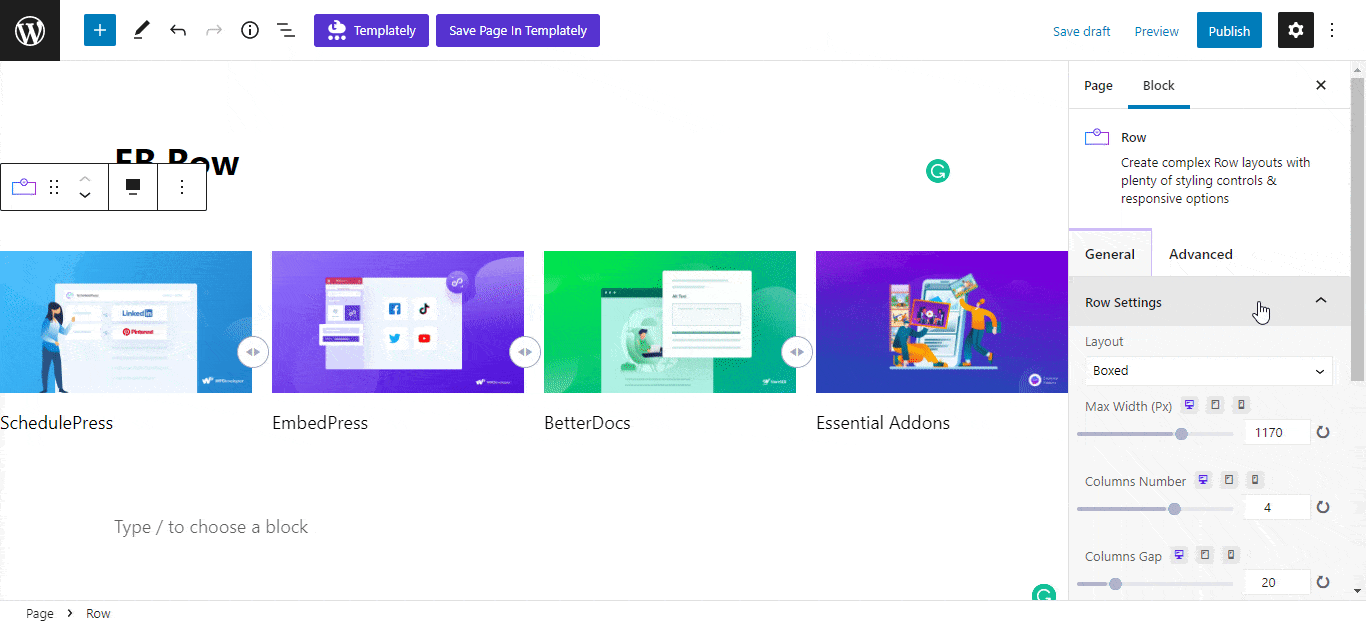Click the BetterDocs caption text
This screenshot has height=625, width=1366.
(x=587, y=423)
